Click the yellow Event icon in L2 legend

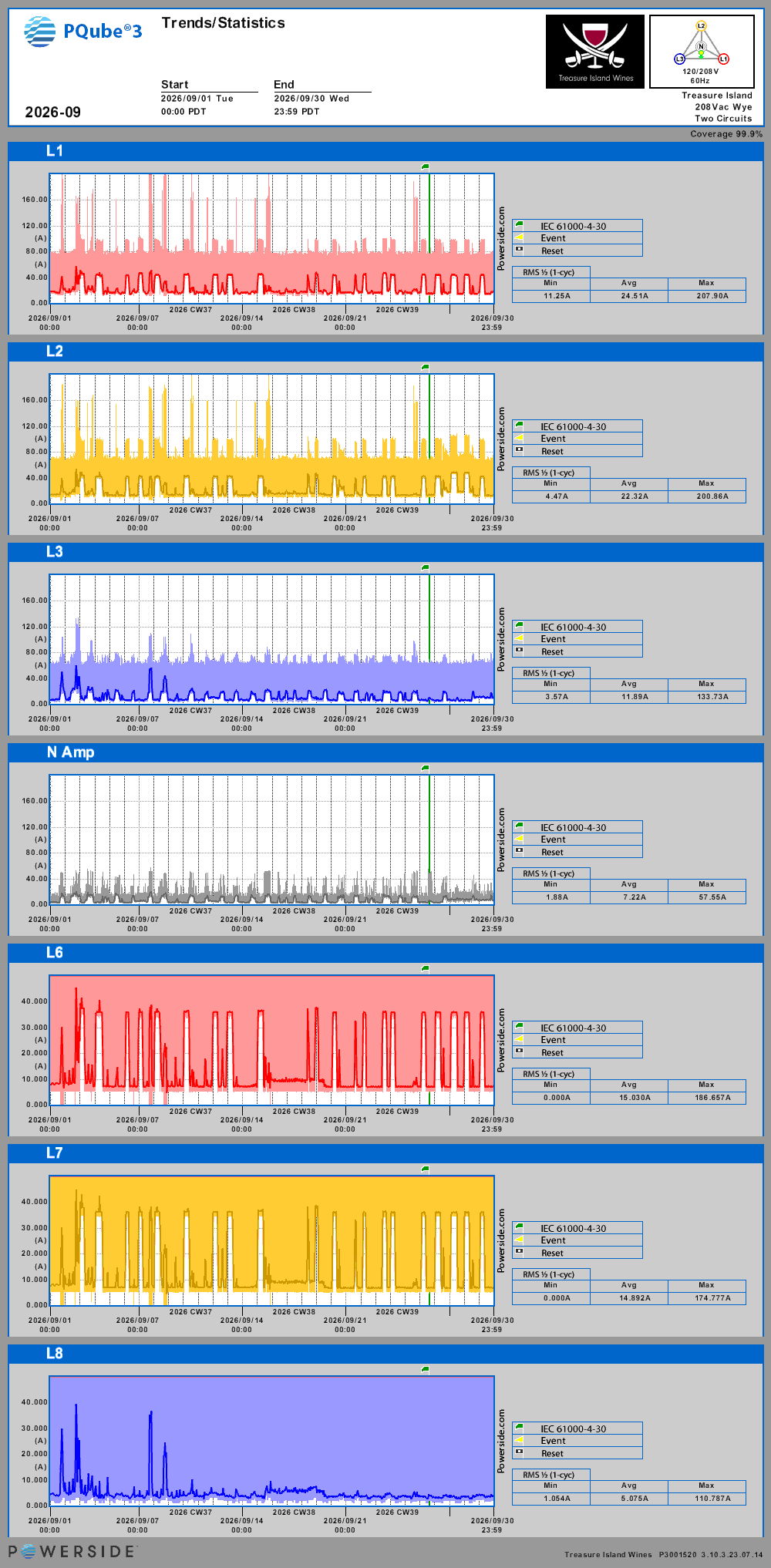520,438
